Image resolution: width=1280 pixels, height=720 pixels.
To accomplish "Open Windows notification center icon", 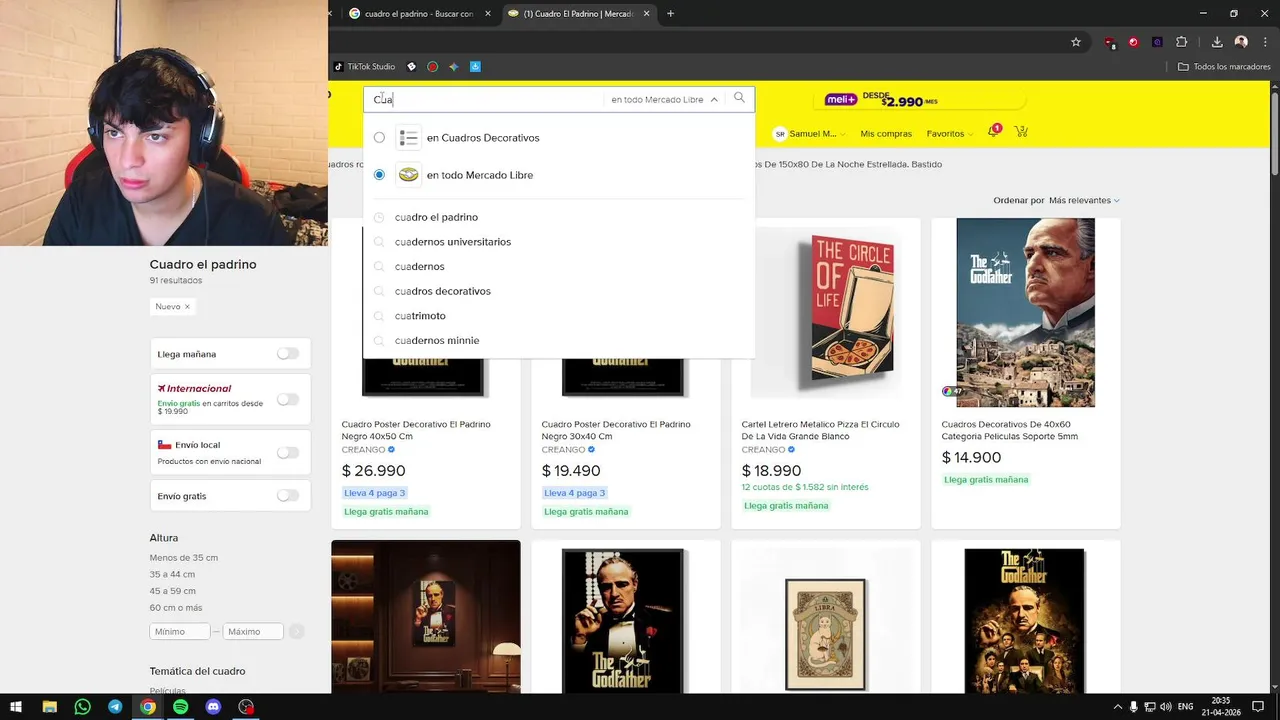I will click(1258, 706).
